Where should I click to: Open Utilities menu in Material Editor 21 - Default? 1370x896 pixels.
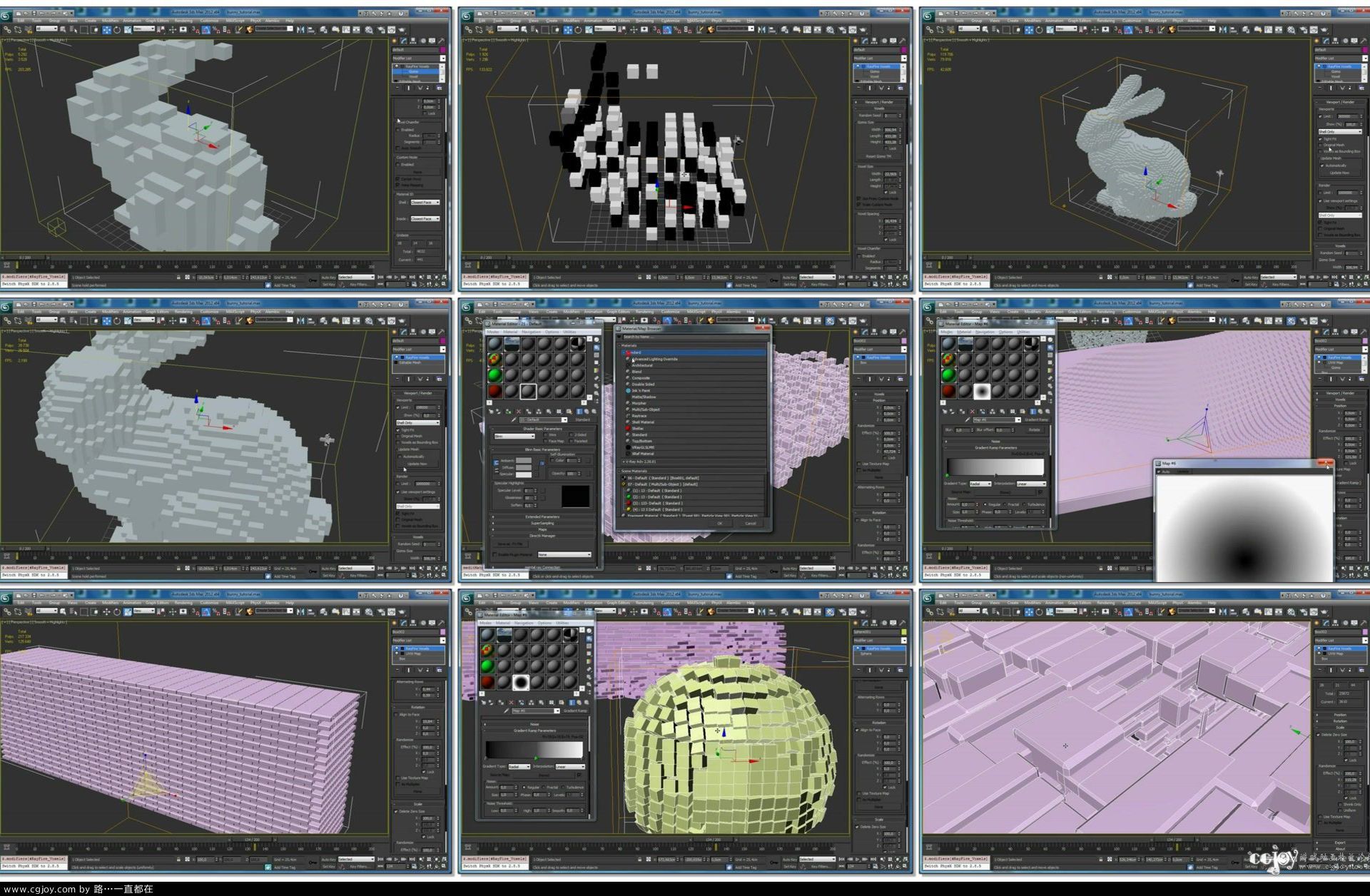569,332
